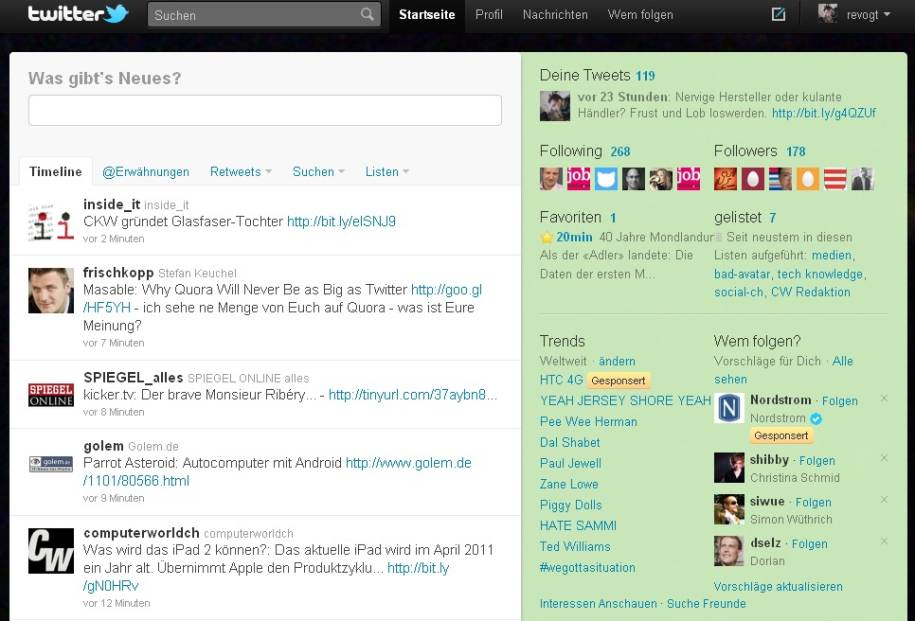Open Profil in the top navigation
This screenshot has height=621, width=915.
489,15
